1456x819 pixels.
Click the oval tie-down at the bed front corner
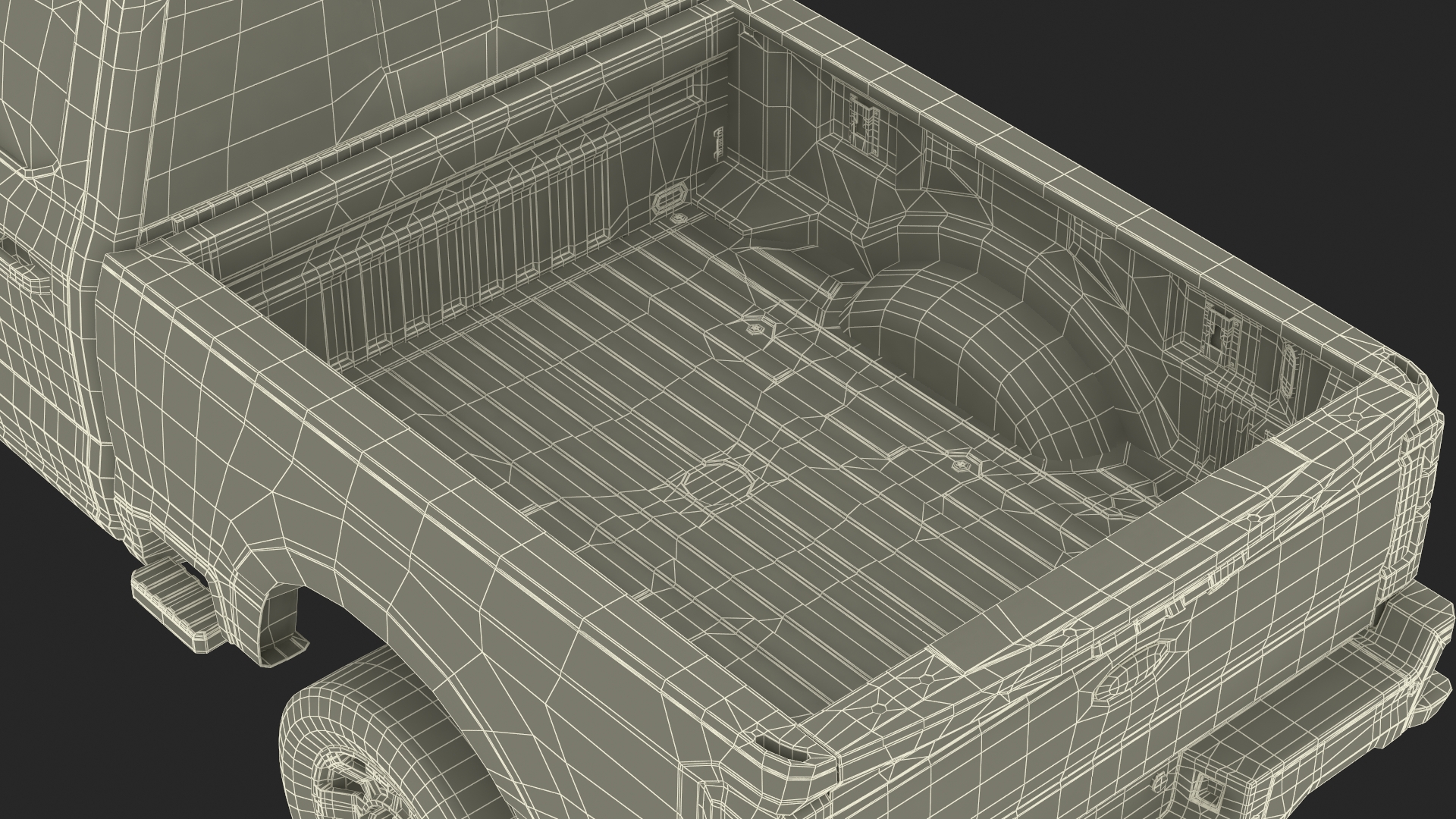click(668, 199)
